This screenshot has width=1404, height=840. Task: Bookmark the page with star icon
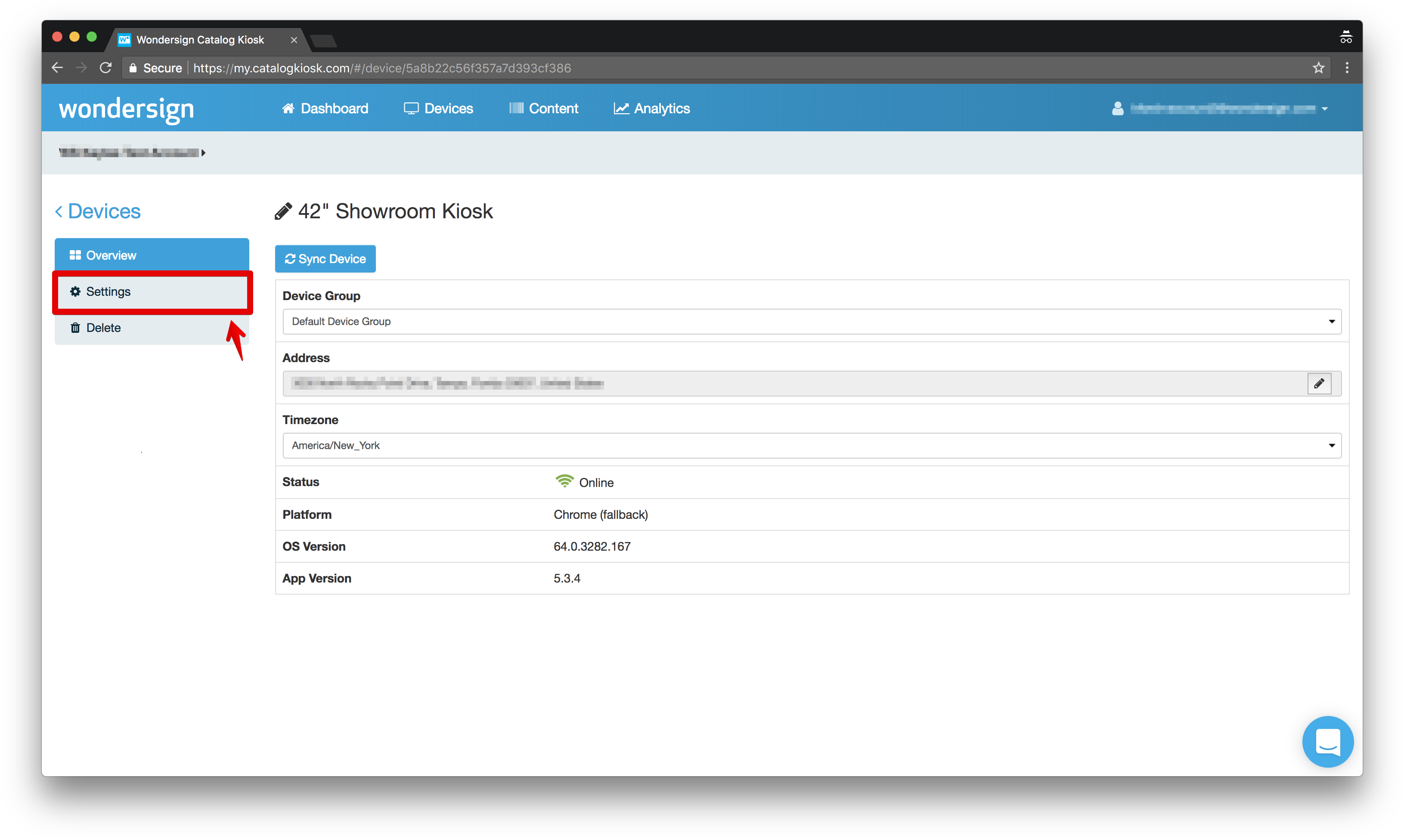(1319, 68)
